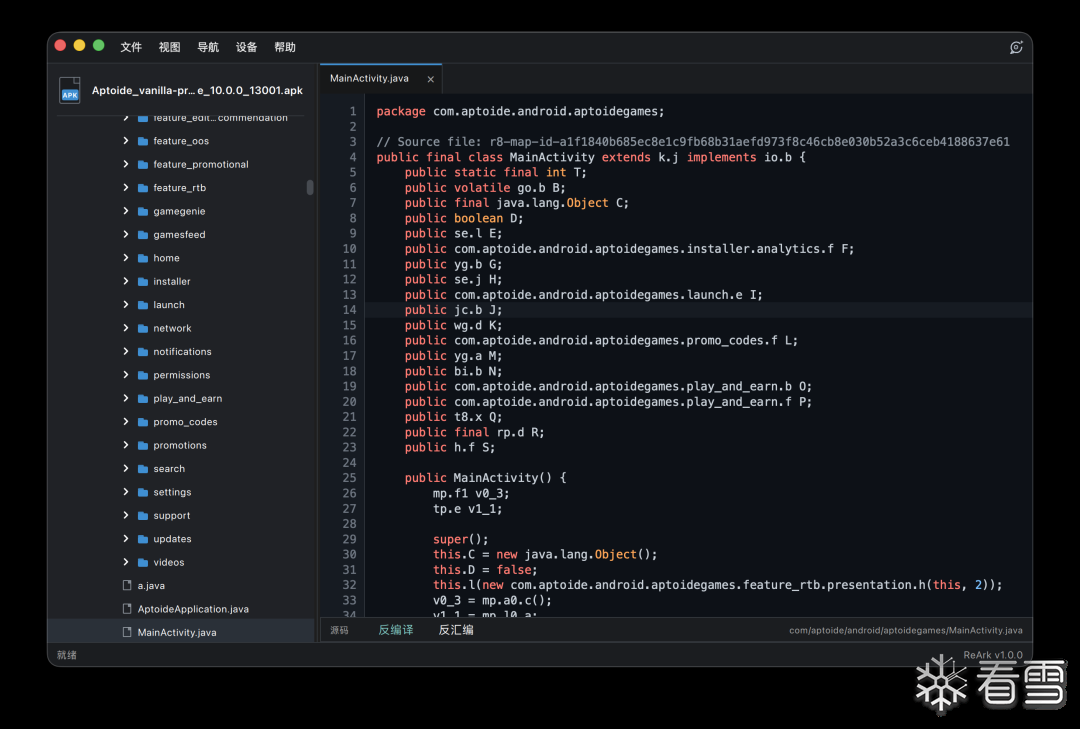Close the MainActivity.java tab
This screenshot has height=729, width=1080.
click(x=430, y=79)
